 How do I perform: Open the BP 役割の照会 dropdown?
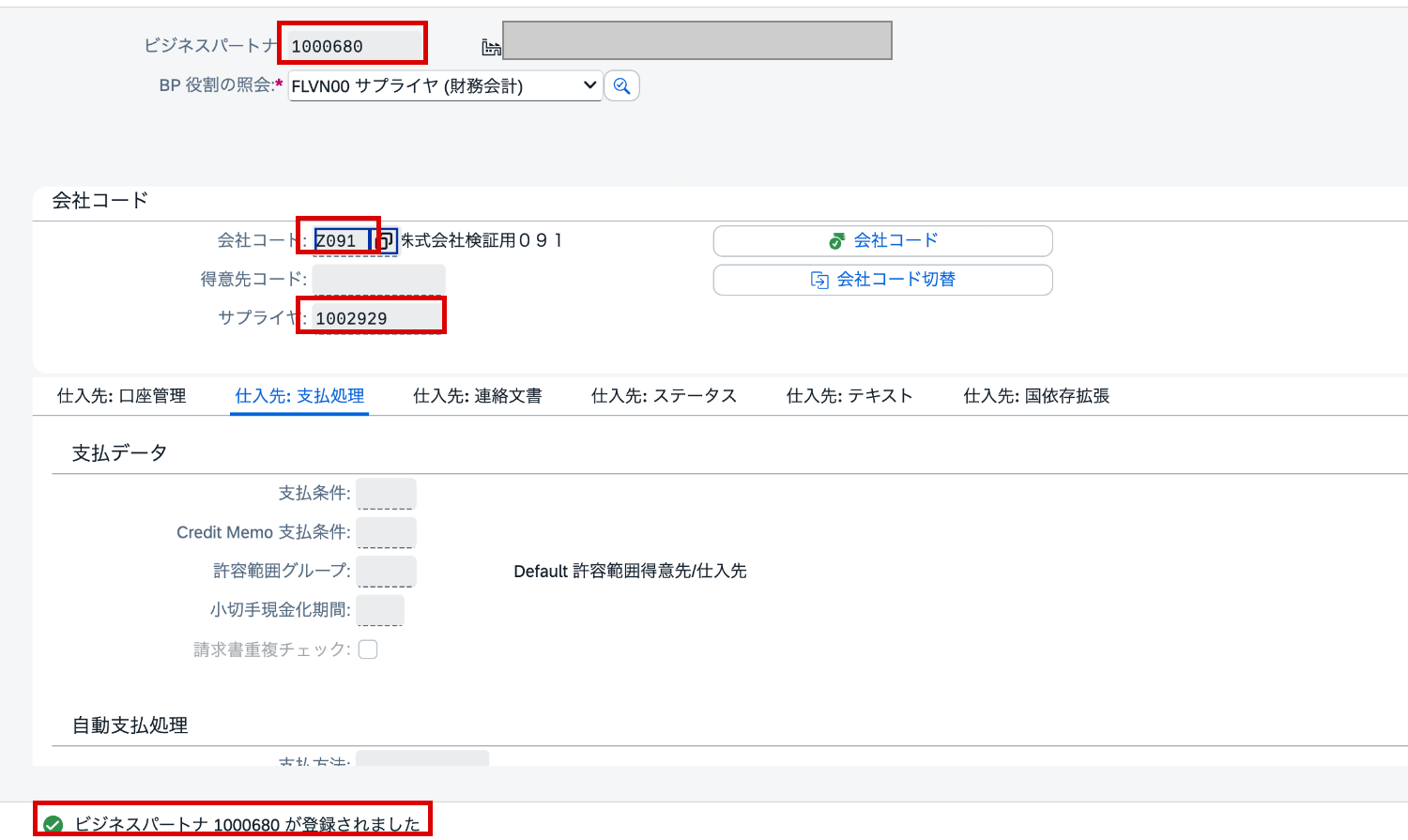[x=445, y=85]
